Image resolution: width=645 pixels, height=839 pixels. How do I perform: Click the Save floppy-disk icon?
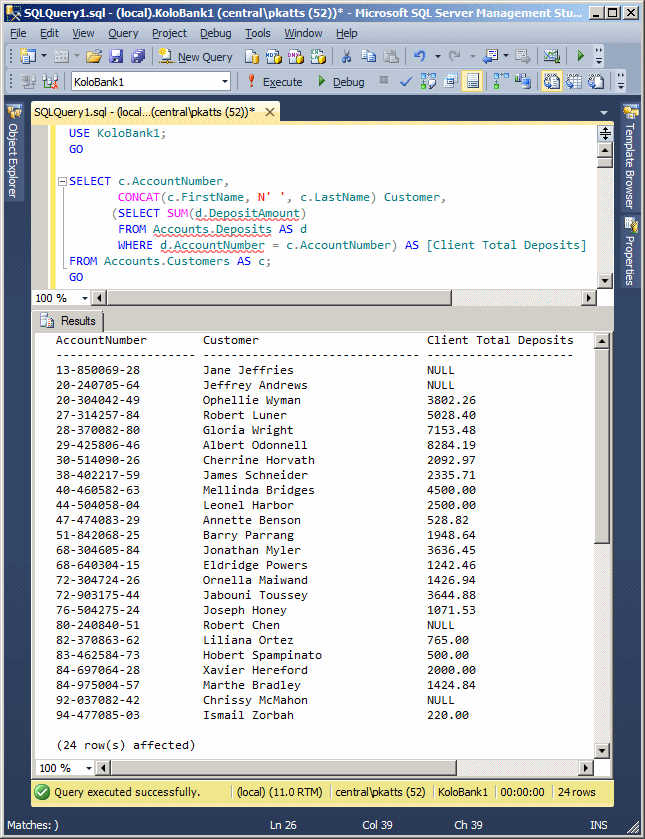[116, 56]
